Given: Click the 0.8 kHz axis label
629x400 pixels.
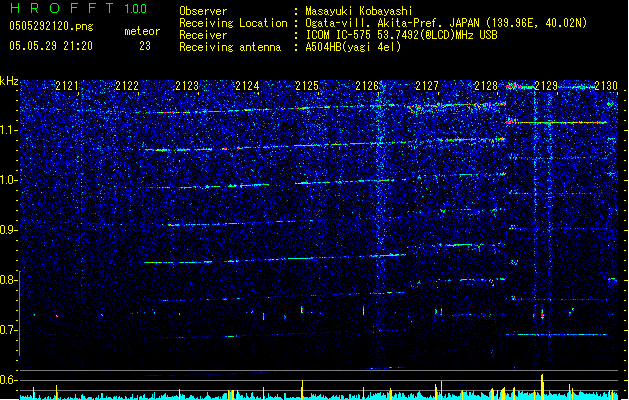Looking at the screenshot, I should pyautogui.click(x=8, y=280).
